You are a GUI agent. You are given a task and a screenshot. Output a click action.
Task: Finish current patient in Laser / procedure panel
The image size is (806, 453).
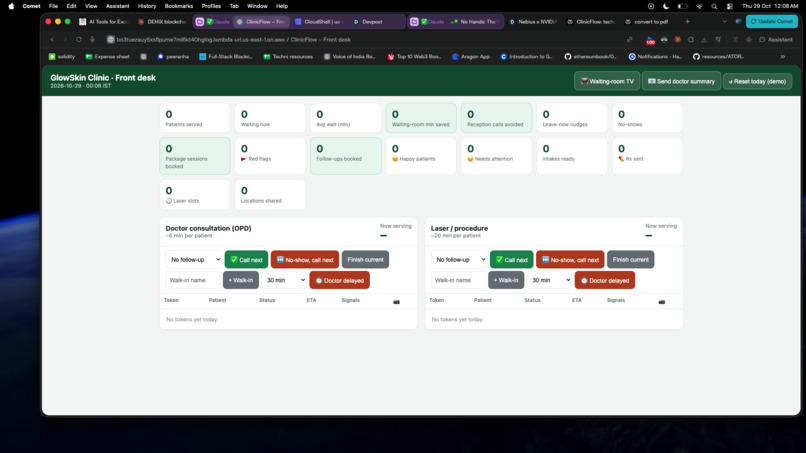pyautogui.click(x=631, y=260)
